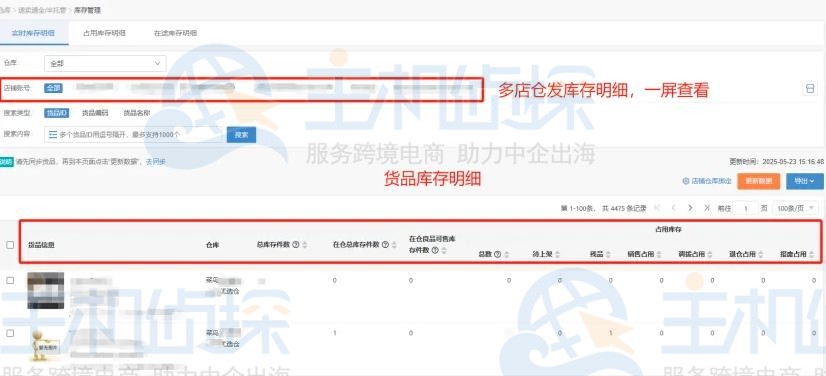This screenshot has width=826, height=376.
Task: Go to the previous page
Action: tap(673, 208)
